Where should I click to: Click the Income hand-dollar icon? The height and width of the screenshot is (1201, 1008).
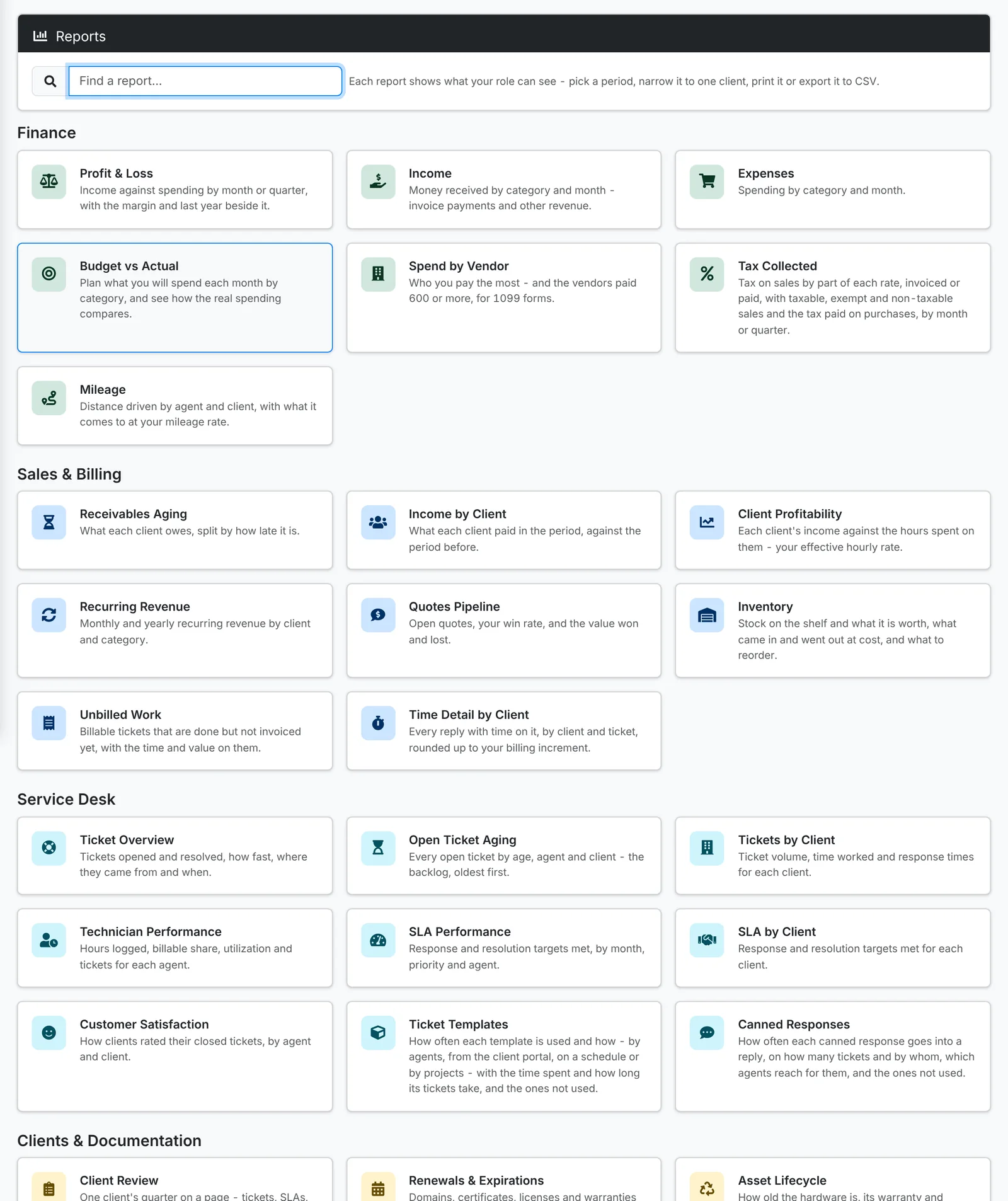[x=378, y=181]
